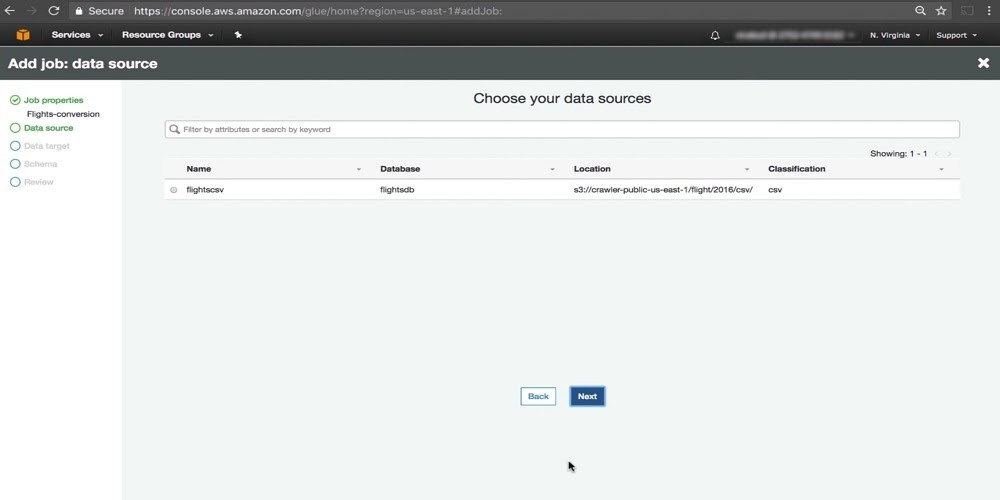
Task: Click the browser bookmark star icon
Action: pos(941,11)
